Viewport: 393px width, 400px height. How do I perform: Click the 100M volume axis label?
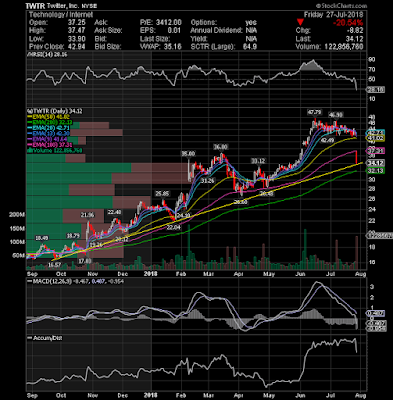pos(17,242)
